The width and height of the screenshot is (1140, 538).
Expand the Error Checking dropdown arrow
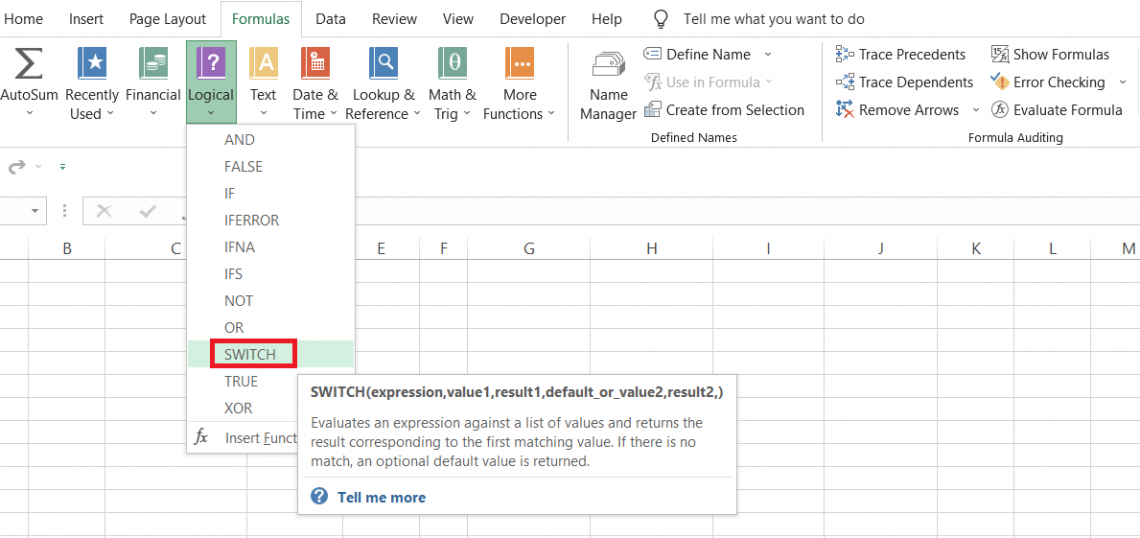click(x=1122, y=82)
